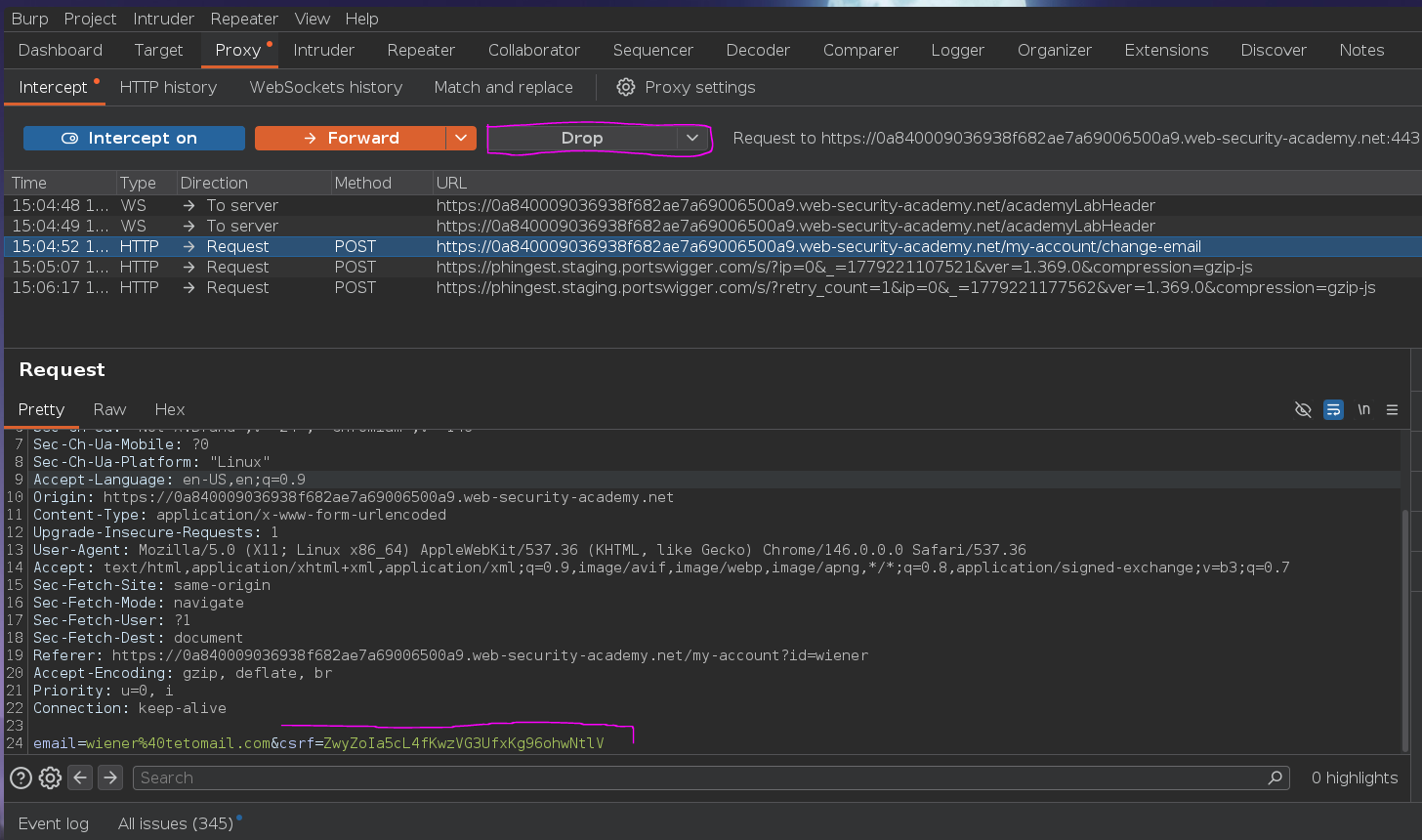Expand the Drop button dropdown arrow
This screenshot has width=1422, height=840.
(x=692, y=138)
